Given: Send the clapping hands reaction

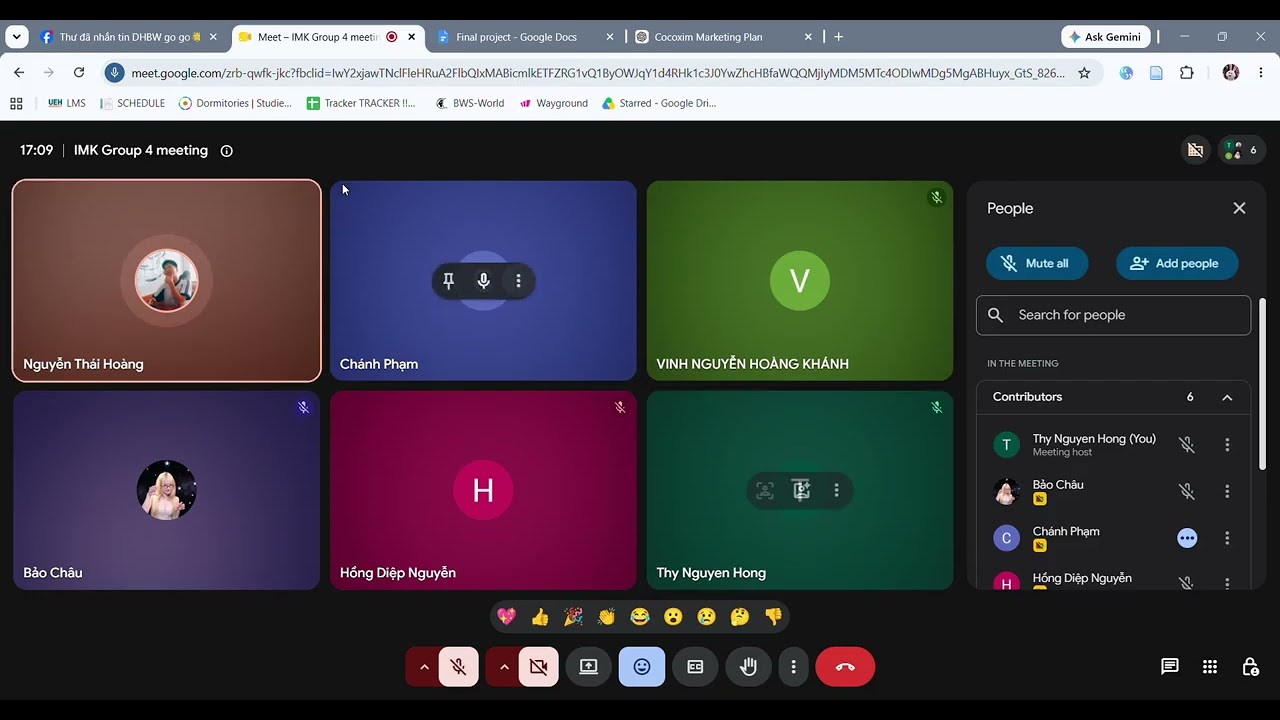Looking at the screenshot, I should (x=606, y=617).
